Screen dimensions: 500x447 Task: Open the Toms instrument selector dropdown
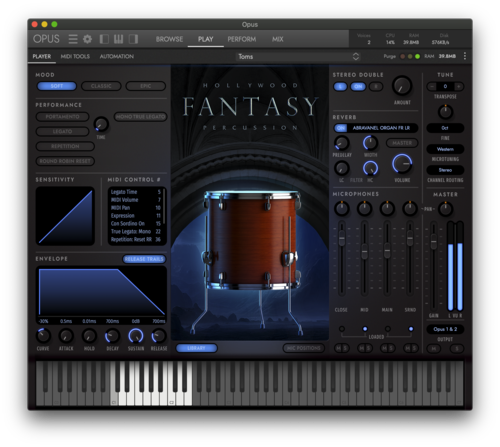(x=298, y=57)
